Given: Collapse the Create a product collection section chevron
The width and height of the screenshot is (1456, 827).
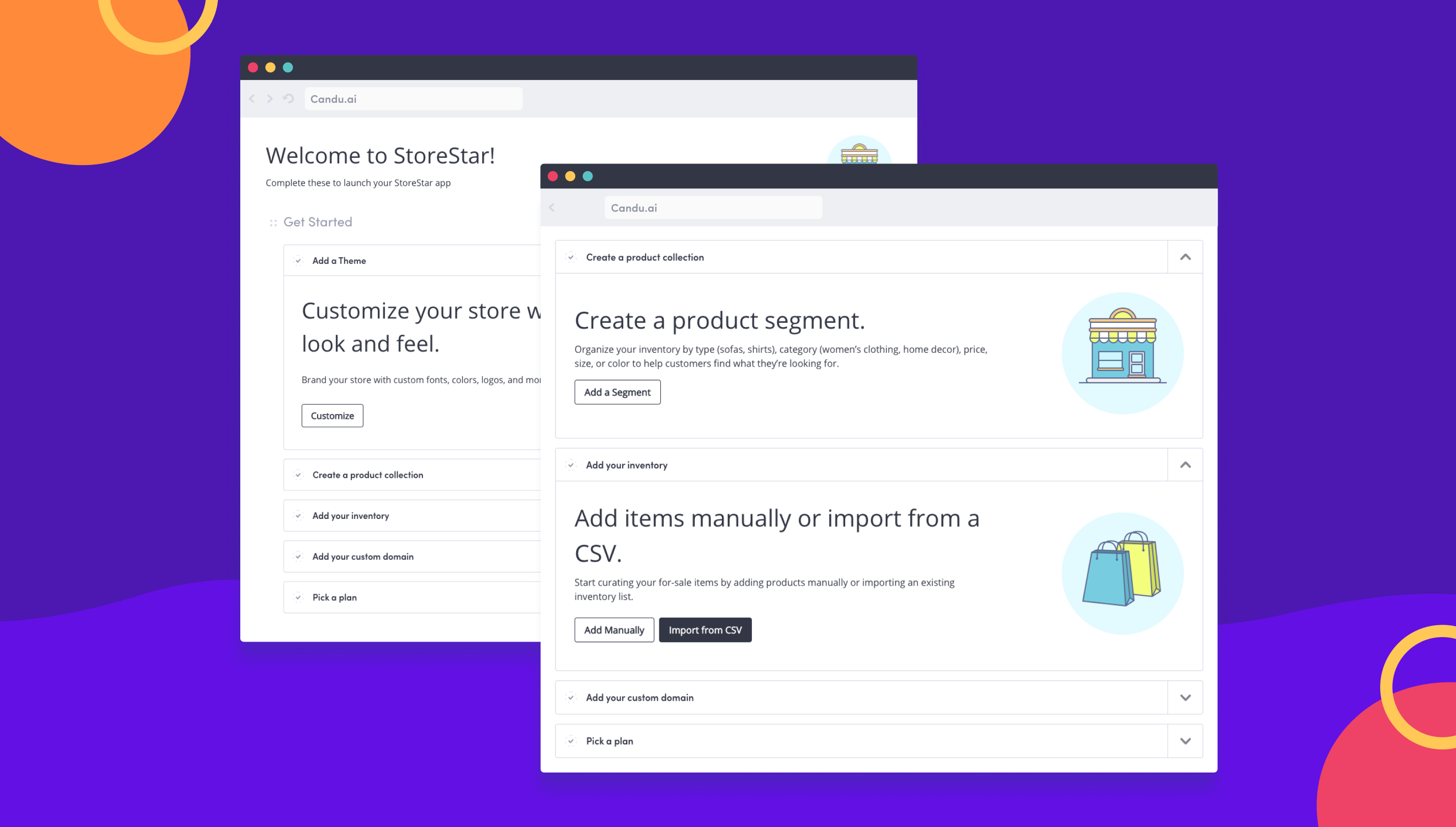Looking at the screenshot, I should point(1185,257).
